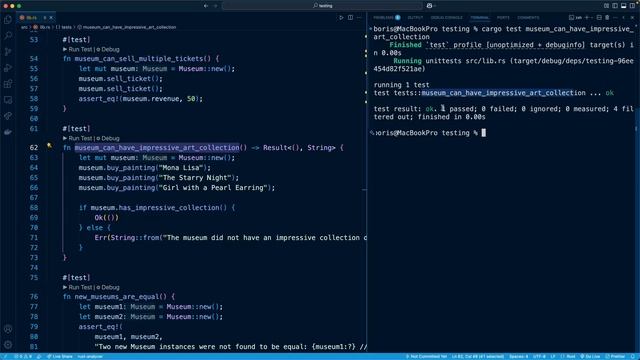Switch to the Debug Console tab
640x360 pixels.
pos(447,18)
